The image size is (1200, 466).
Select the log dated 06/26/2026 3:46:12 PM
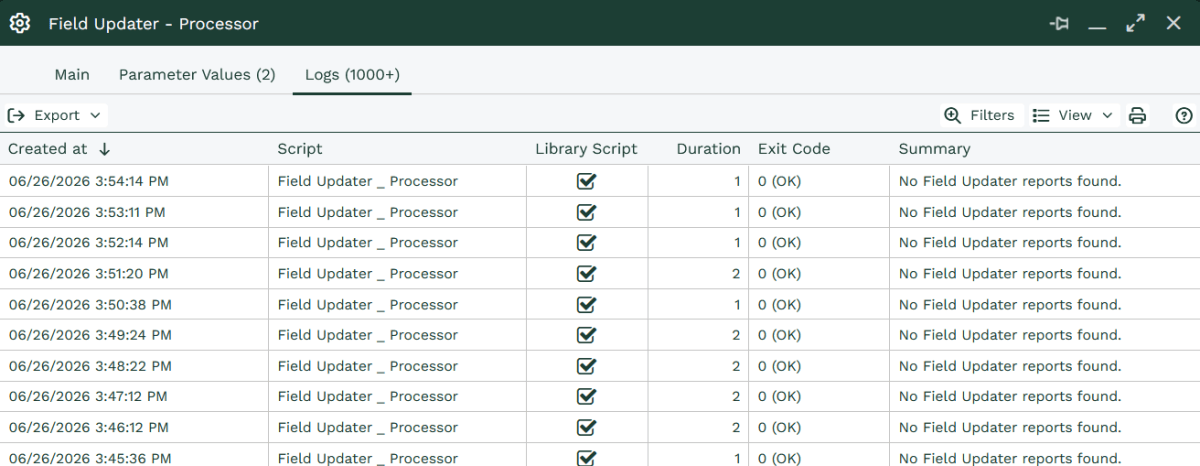coord(88,428)
